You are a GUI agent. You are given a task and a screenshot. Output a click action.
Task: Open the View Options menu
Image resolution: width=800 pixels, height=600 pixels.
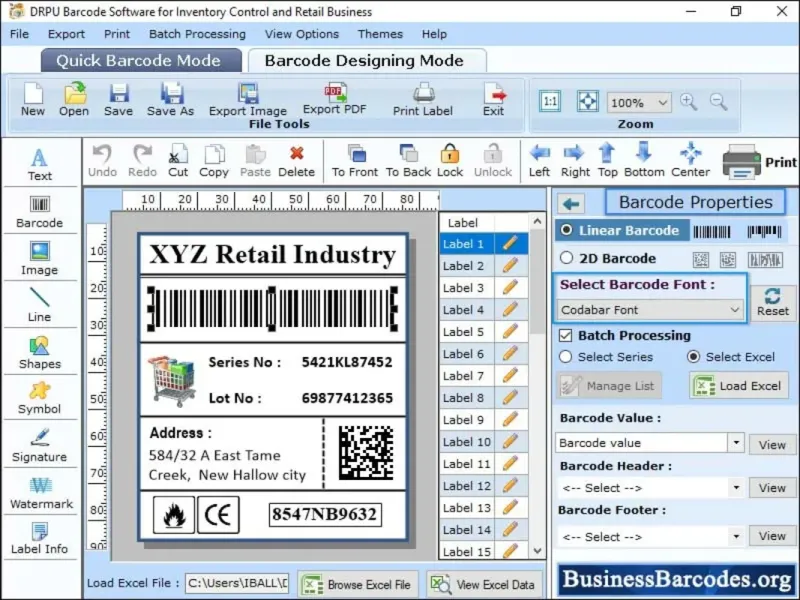302,34
